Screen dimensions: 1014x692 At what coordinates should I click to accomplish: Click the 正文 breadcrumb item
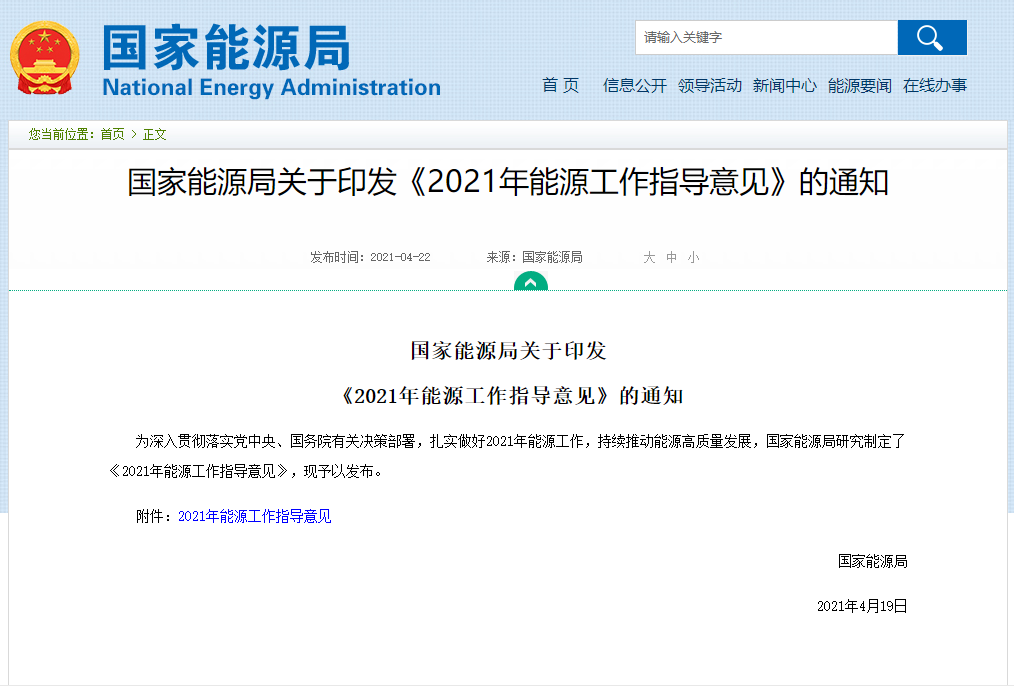[x=155, y=134]
